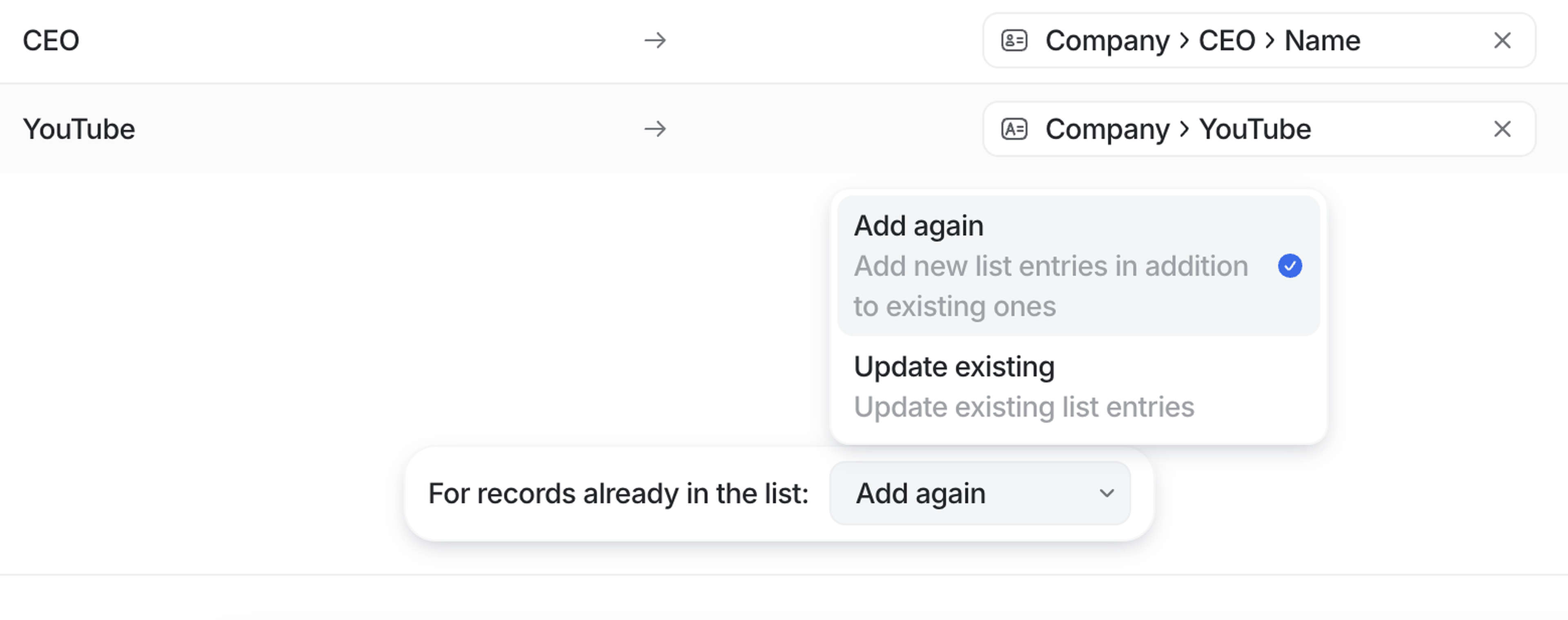Click the person card icon in CEO mapping
1568x620 pixels.
[x=1014, y=41]
